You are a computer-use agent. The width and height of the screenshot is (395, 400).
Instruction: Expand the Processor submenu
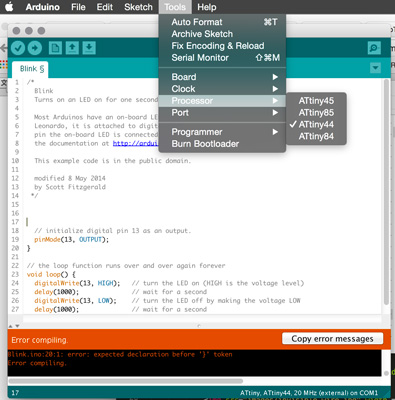click(222, 101)
